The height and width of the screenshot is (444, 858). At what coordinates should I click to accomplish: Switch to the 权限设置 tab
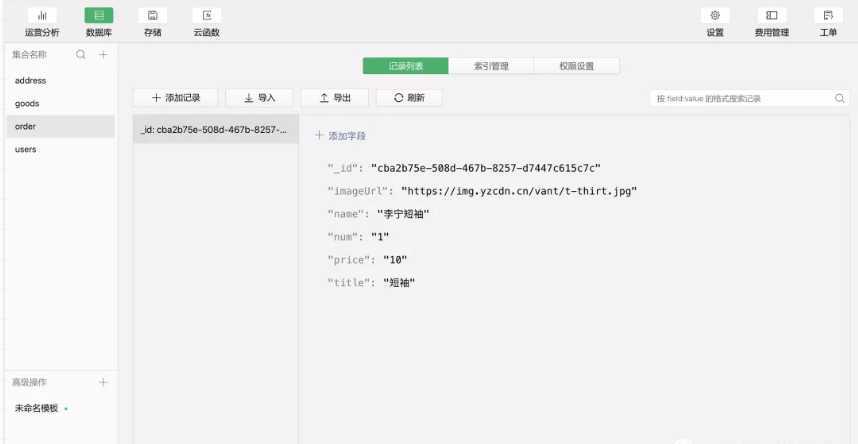pos(577,66)
